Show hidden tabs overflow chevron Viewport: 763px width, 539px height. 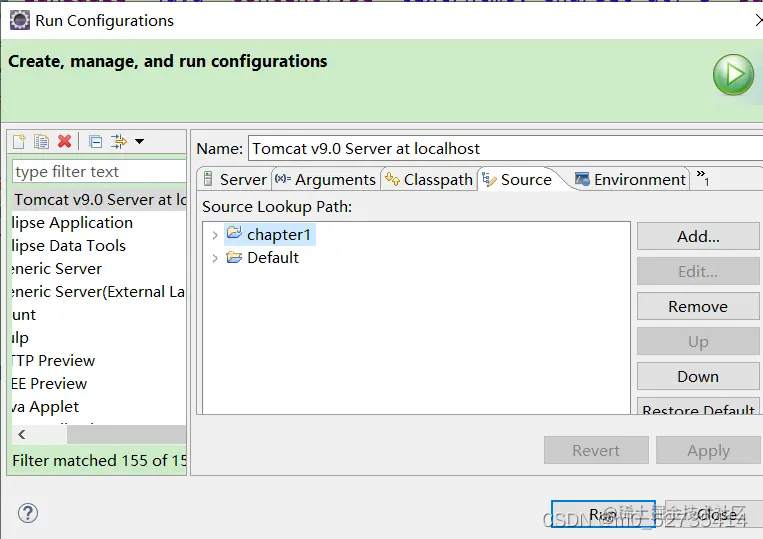tap(703, 178)
